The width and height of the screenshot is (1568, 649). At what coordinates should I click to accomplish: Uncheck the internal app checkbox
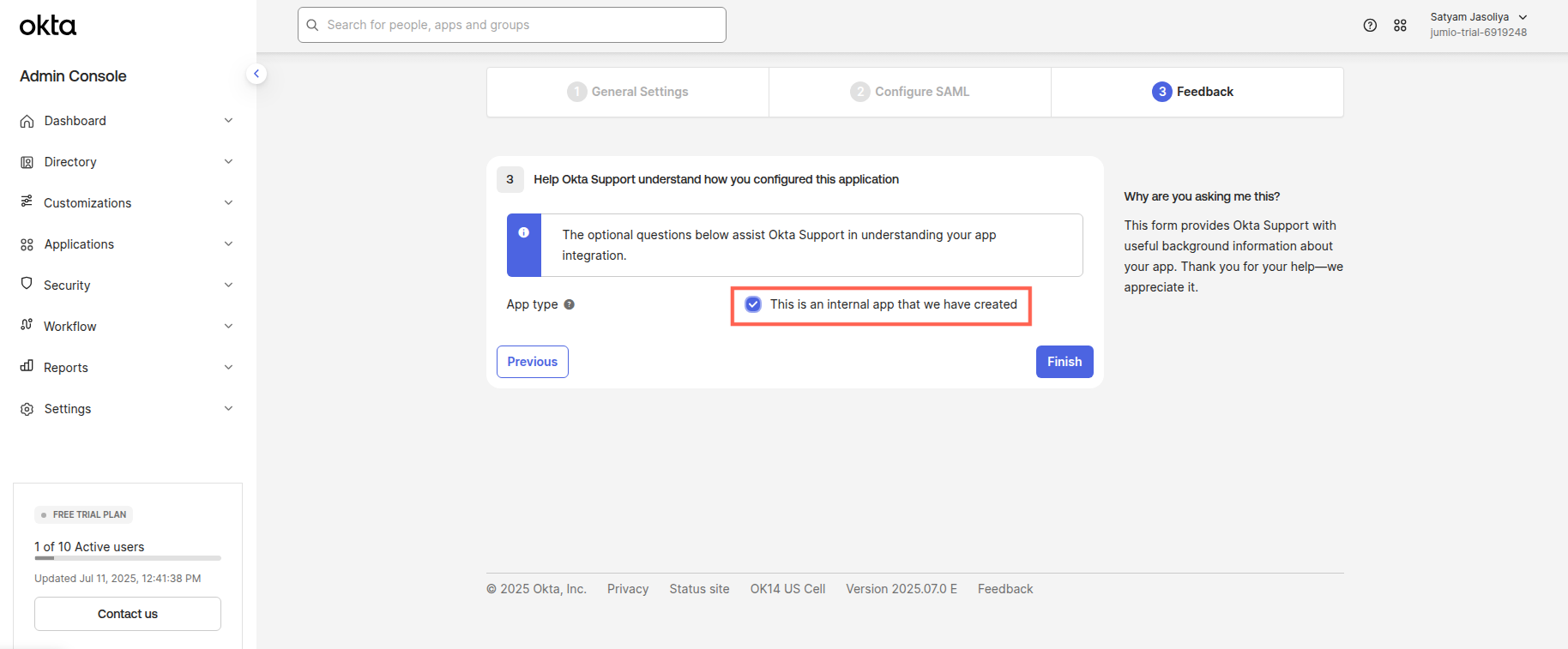point(753,304)
